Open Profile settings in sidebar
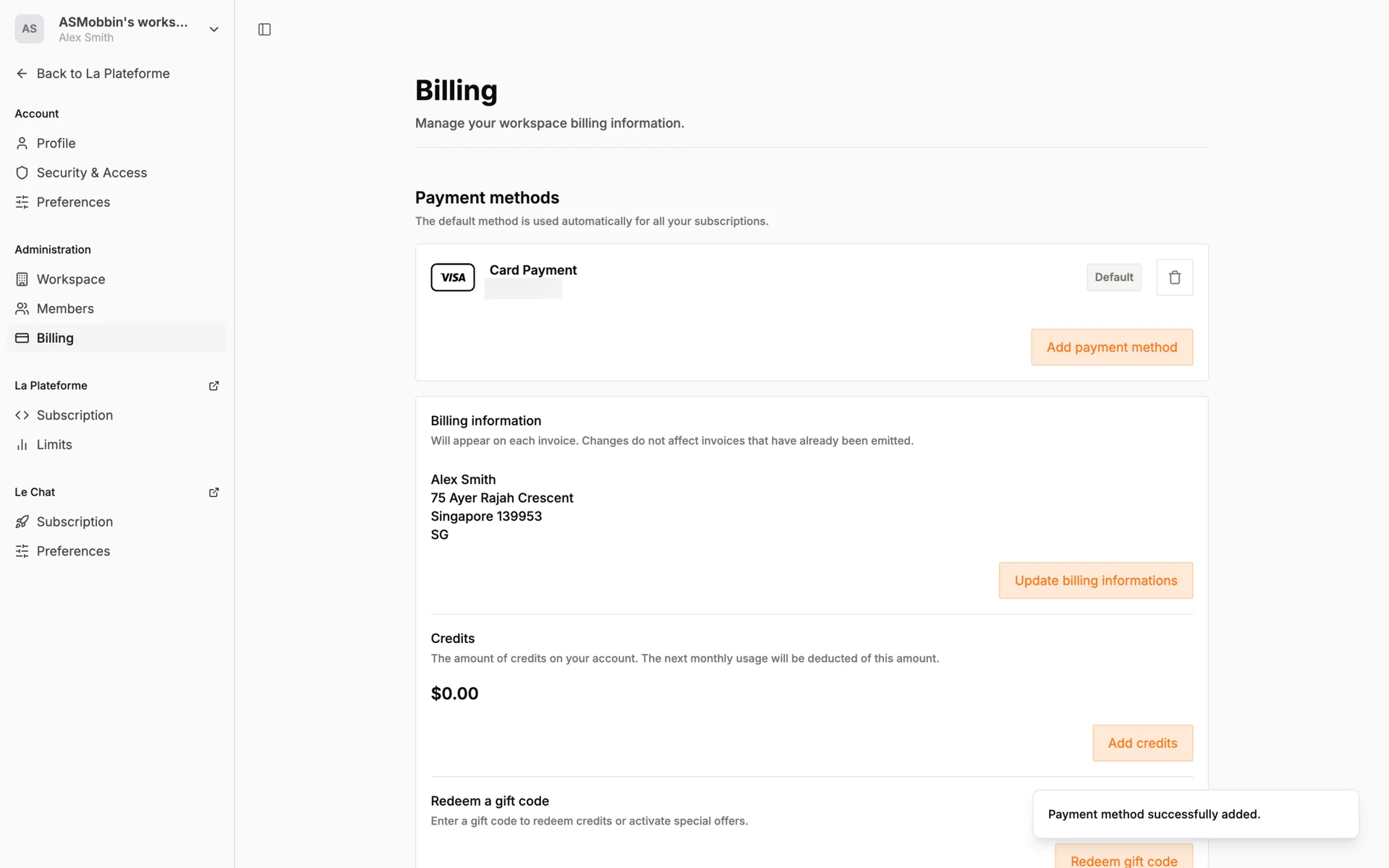The height and width of the screenshot is (868, 1389). 56,143
